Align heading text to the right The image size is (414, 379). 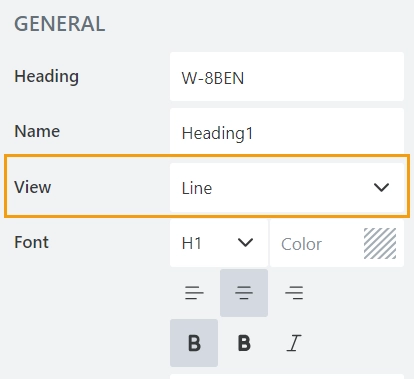coord(294,293)
